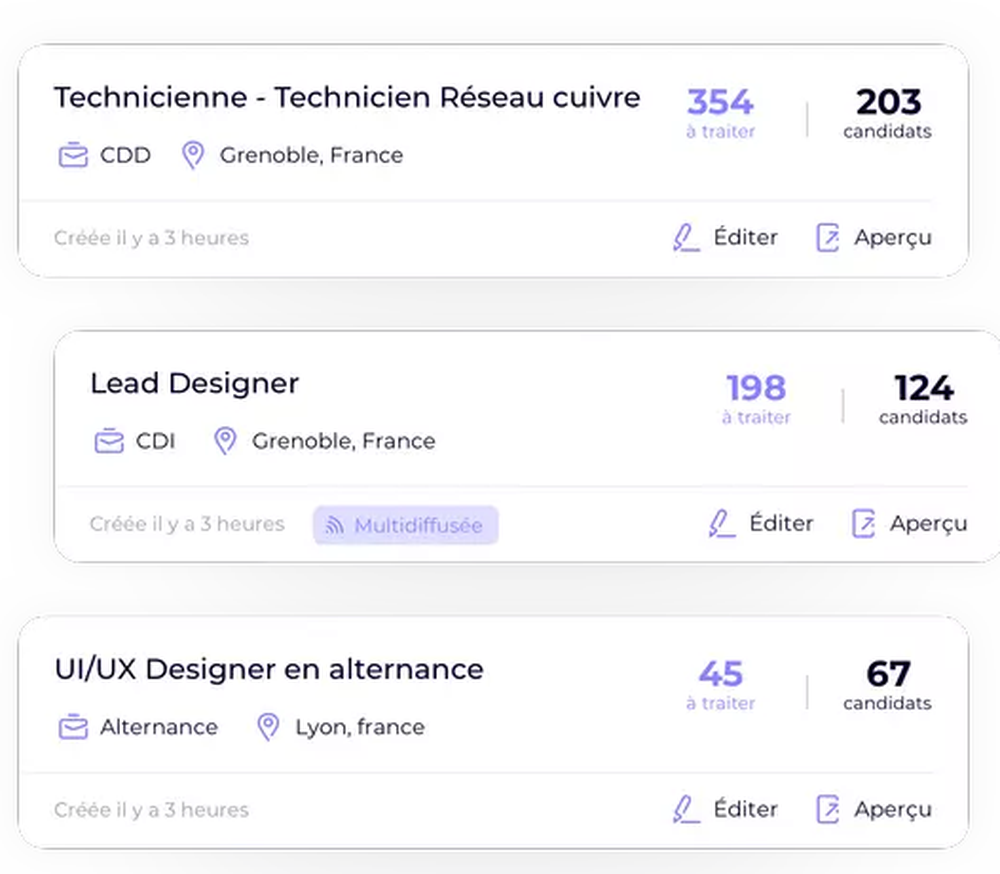Click the pen icon on Lead Designer card
Screen dimensions: 1000x874
[722, 523]
